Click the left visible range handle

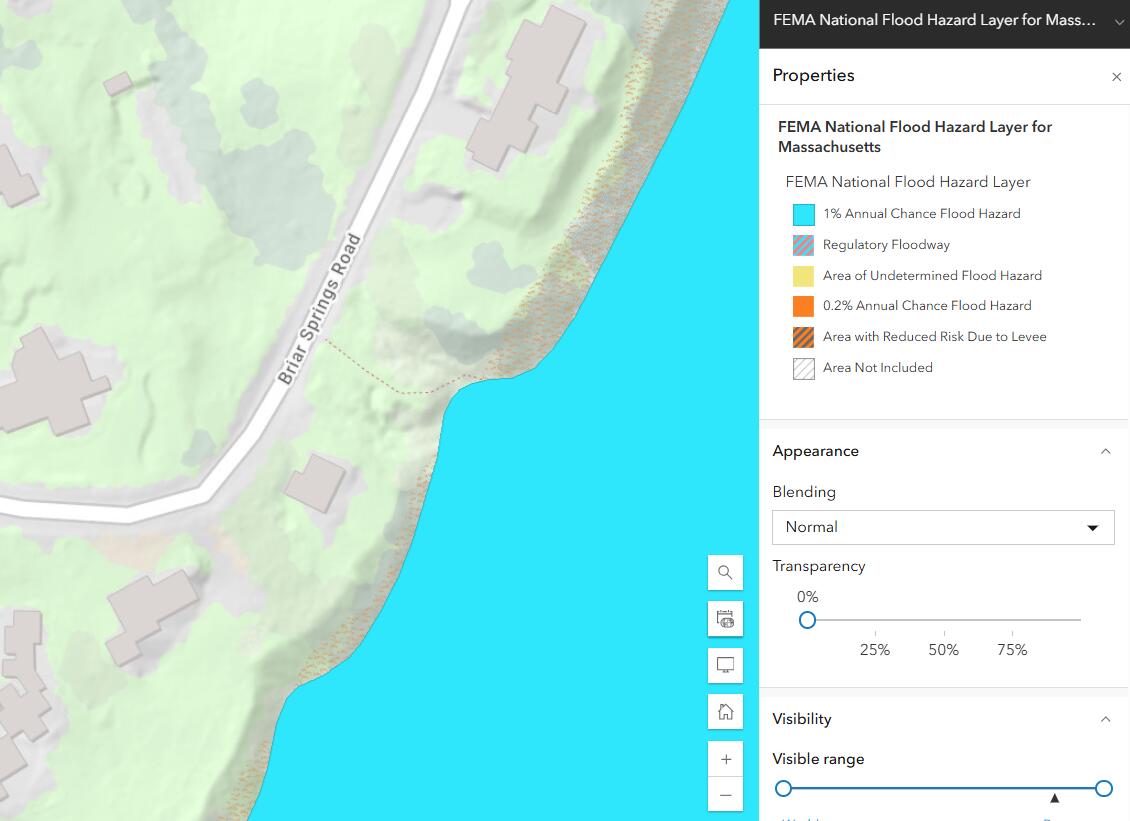783,789
